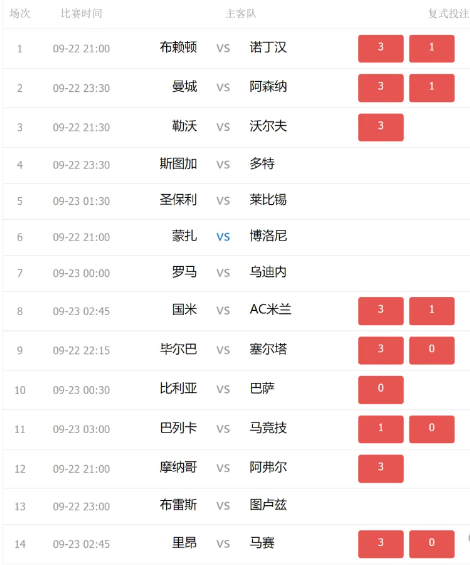Toggle the 1 pick for 布赖顿 vs 诺丁汉
Screen dimensions: 470x565
tap(431, 49)
